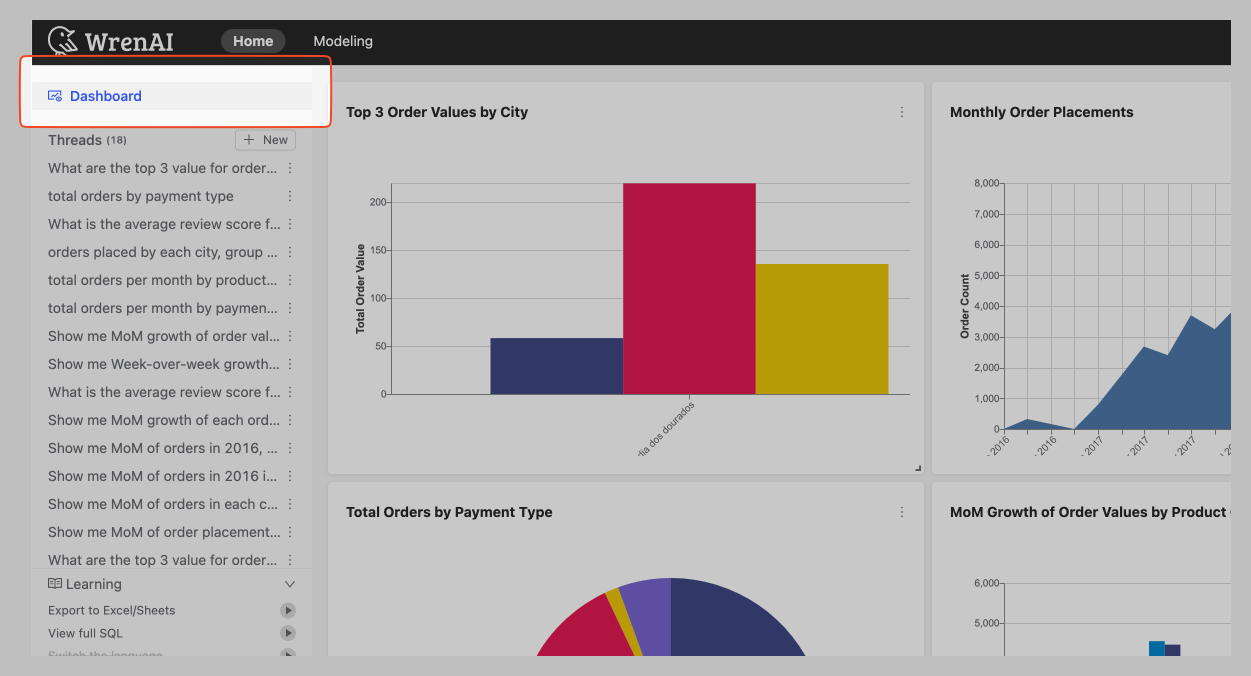Click the dark blue bar in city chart
Viewport: 1251px width, 676px height.
[556, 366]
